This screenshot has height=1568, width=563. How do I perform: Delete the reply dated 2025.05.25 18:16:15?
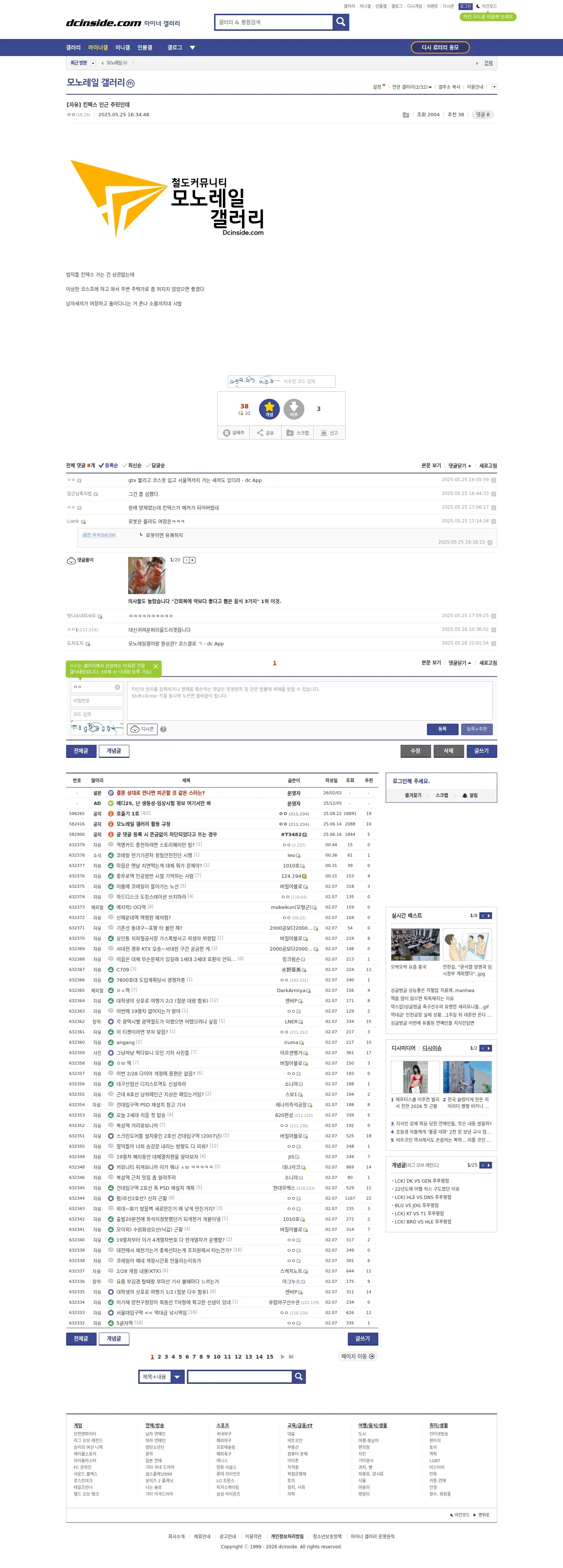490,542
